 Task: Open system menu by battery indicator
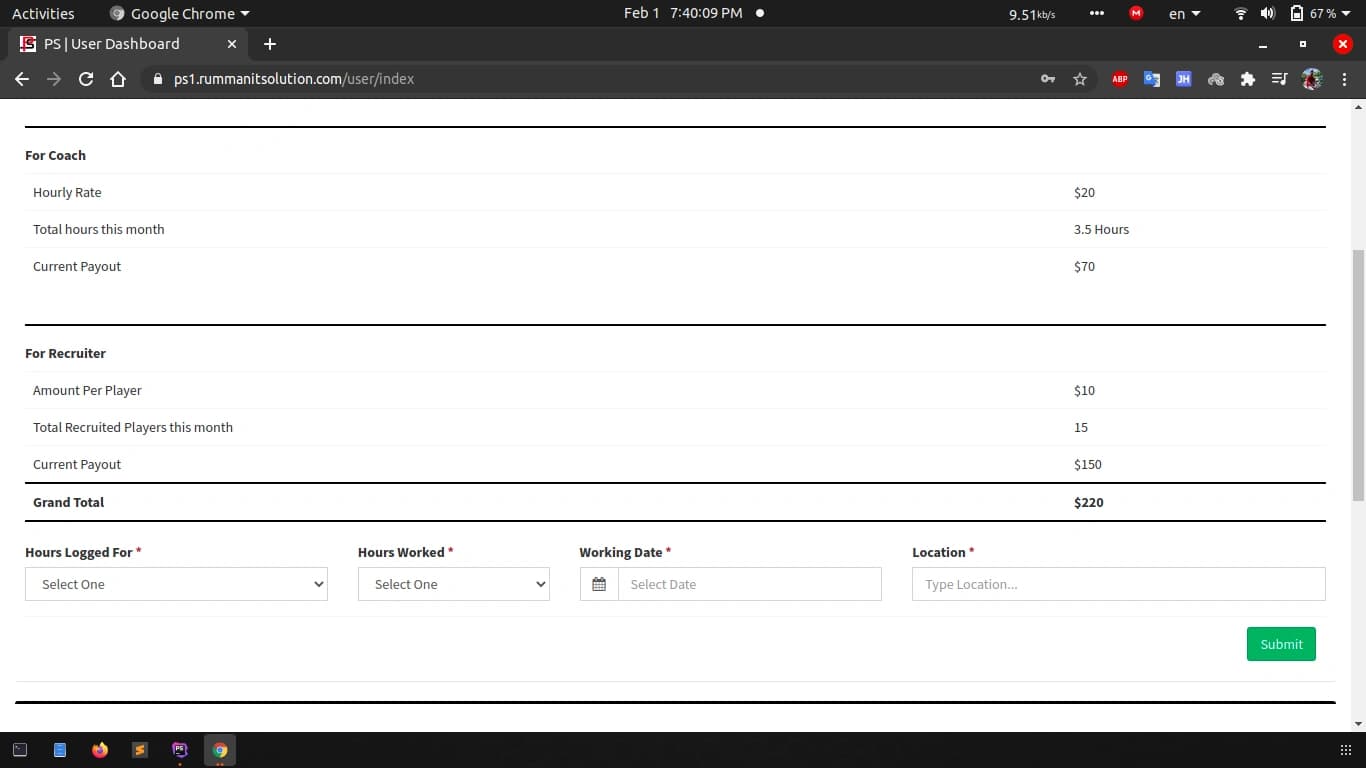[1320, 14]
